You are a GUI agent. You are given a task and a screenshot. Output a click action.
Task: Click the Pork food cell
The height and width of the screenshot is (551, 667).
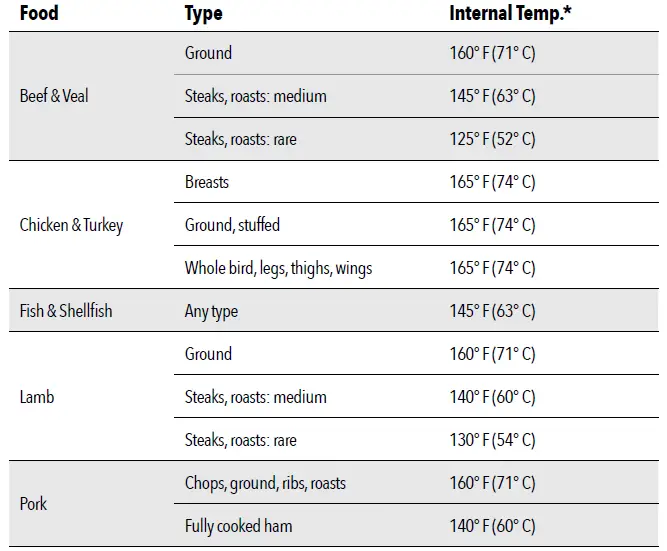(34, 504)
